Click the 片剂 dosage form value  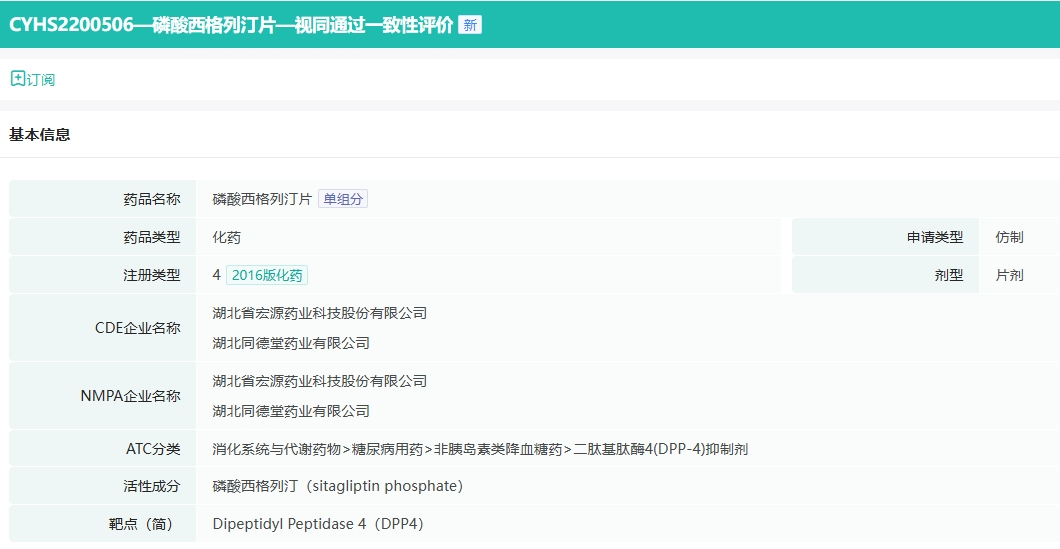click(1009, 275)
